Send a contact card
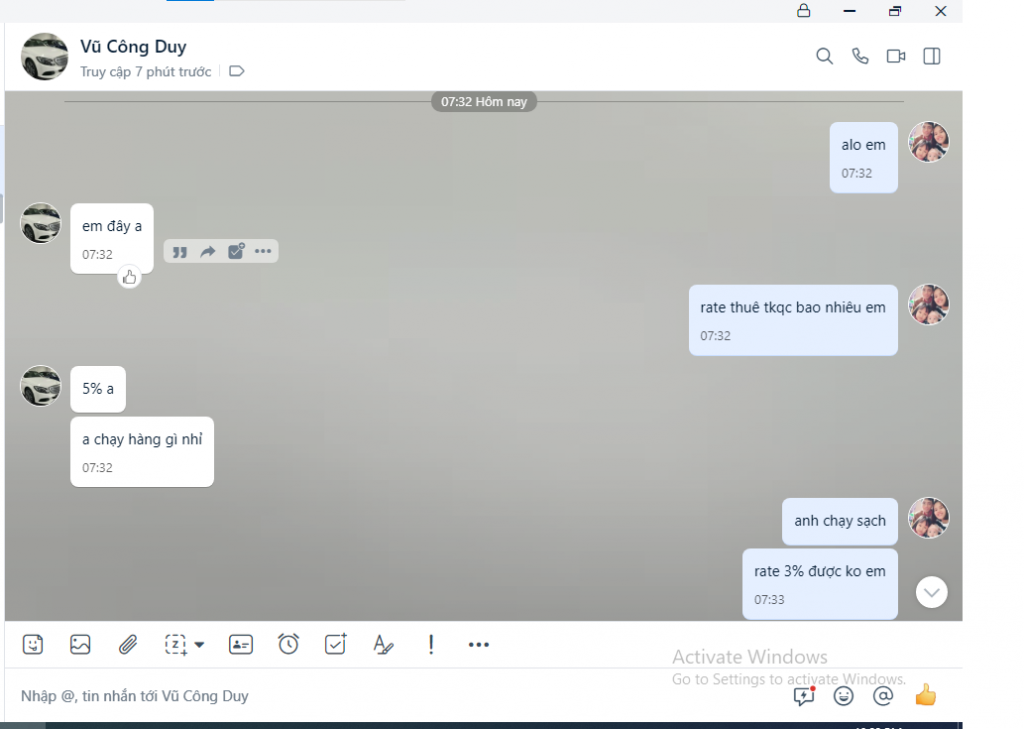Screen dimensions: 1024x729 [241, 645]
